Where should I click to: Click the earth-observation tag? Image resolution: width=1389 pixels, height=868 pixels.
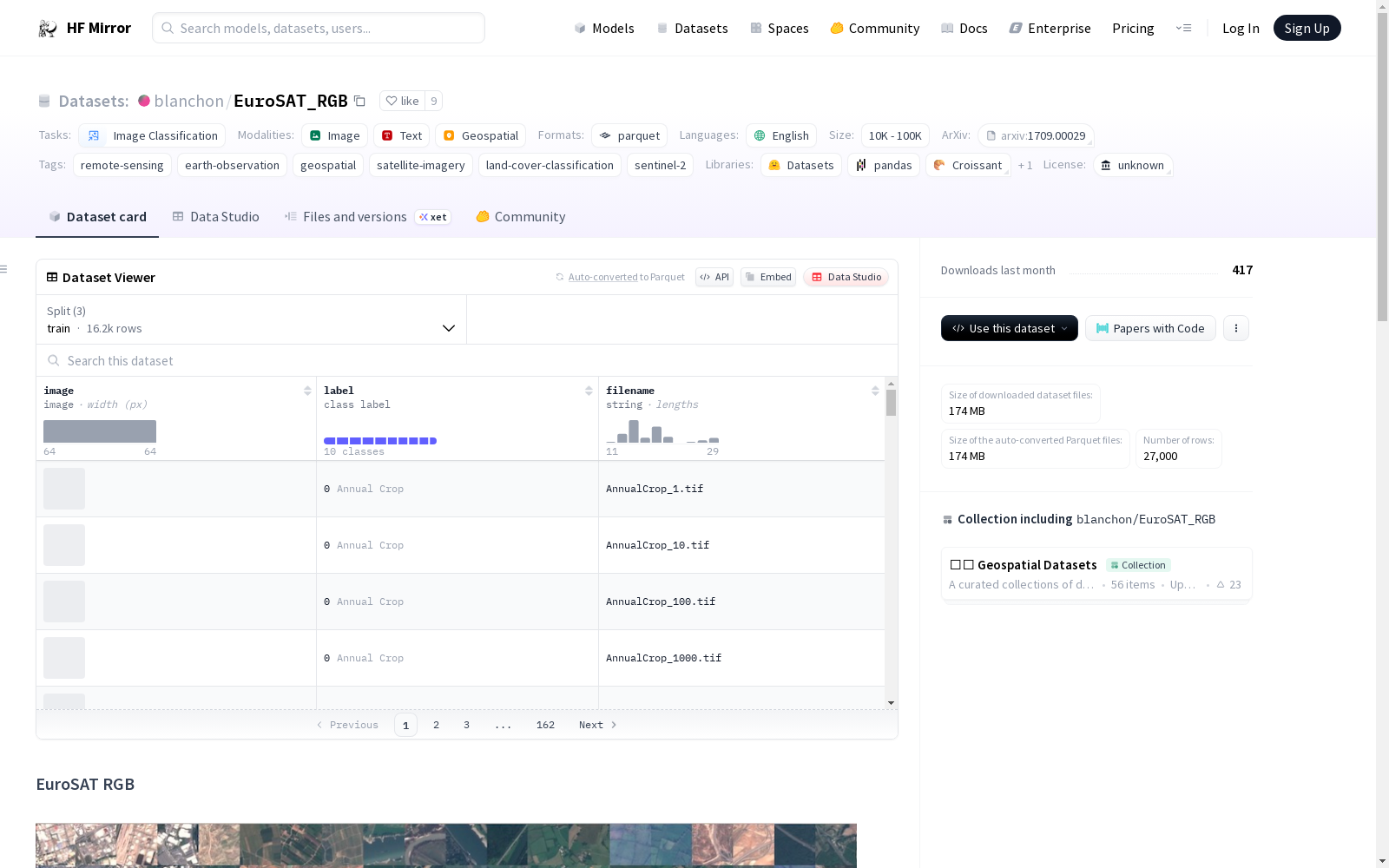tap(232, 165)
